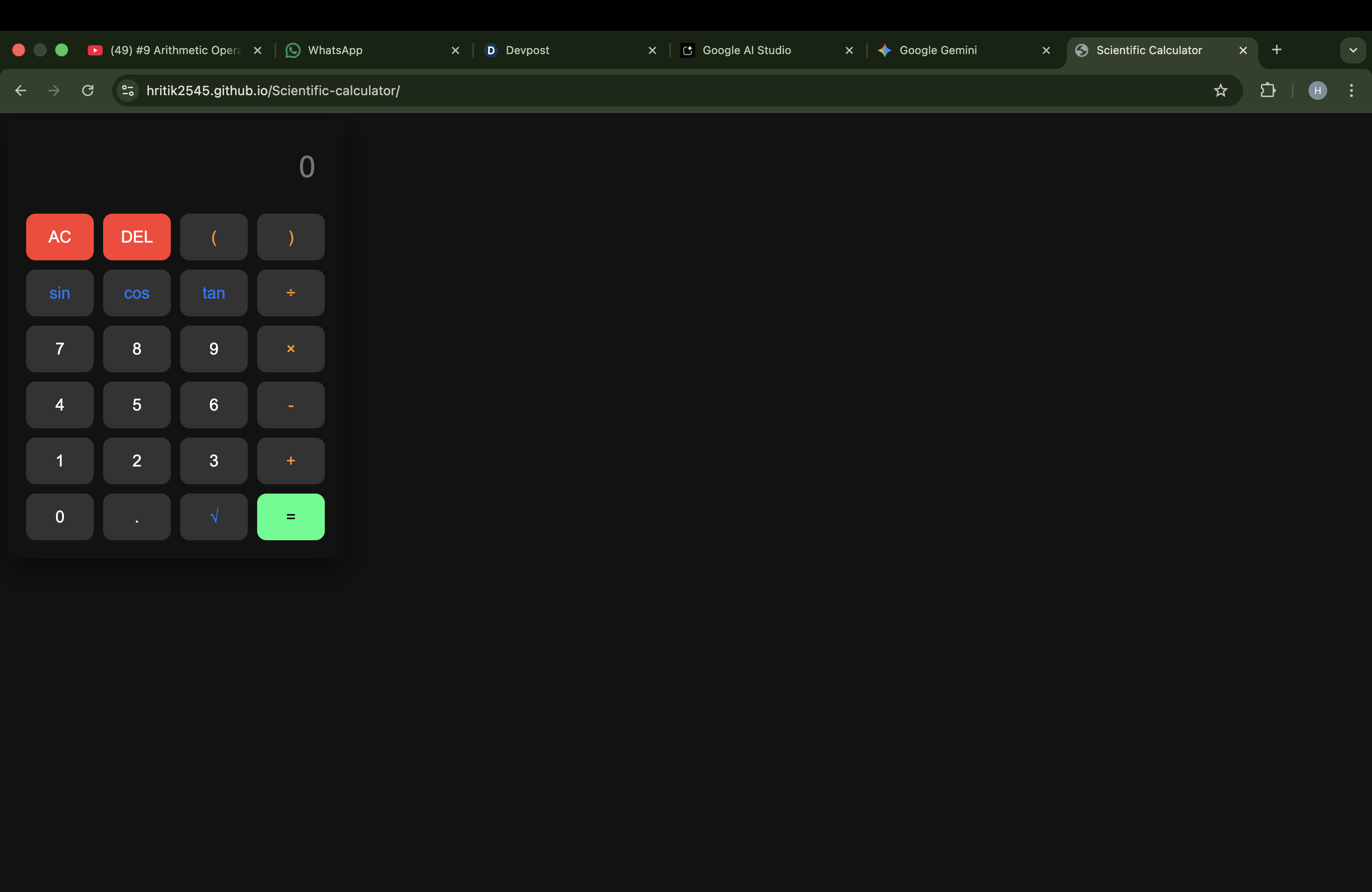Close the Google AI Studio tab
The height and width of the screenshot is (892, 1372).
pyautogui.click(x=849, y=51)
